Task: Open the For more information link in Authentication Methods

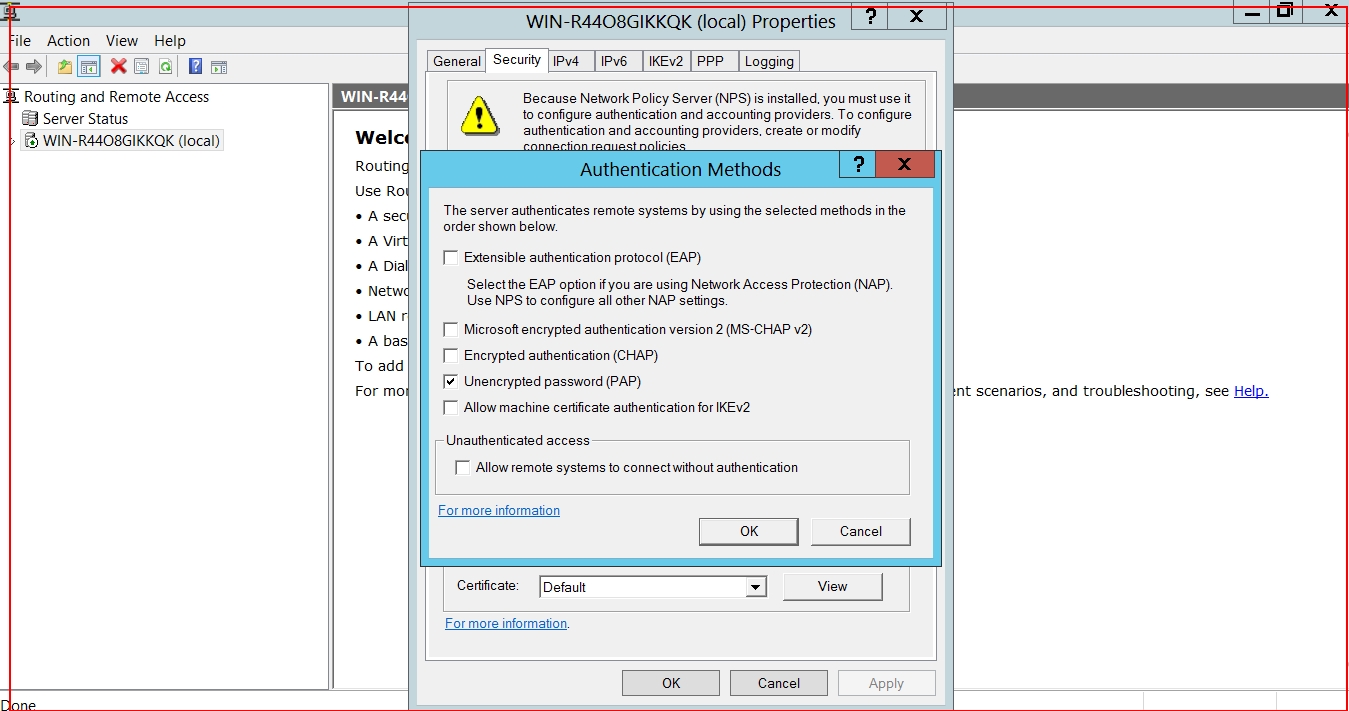Action: point(499,511)
